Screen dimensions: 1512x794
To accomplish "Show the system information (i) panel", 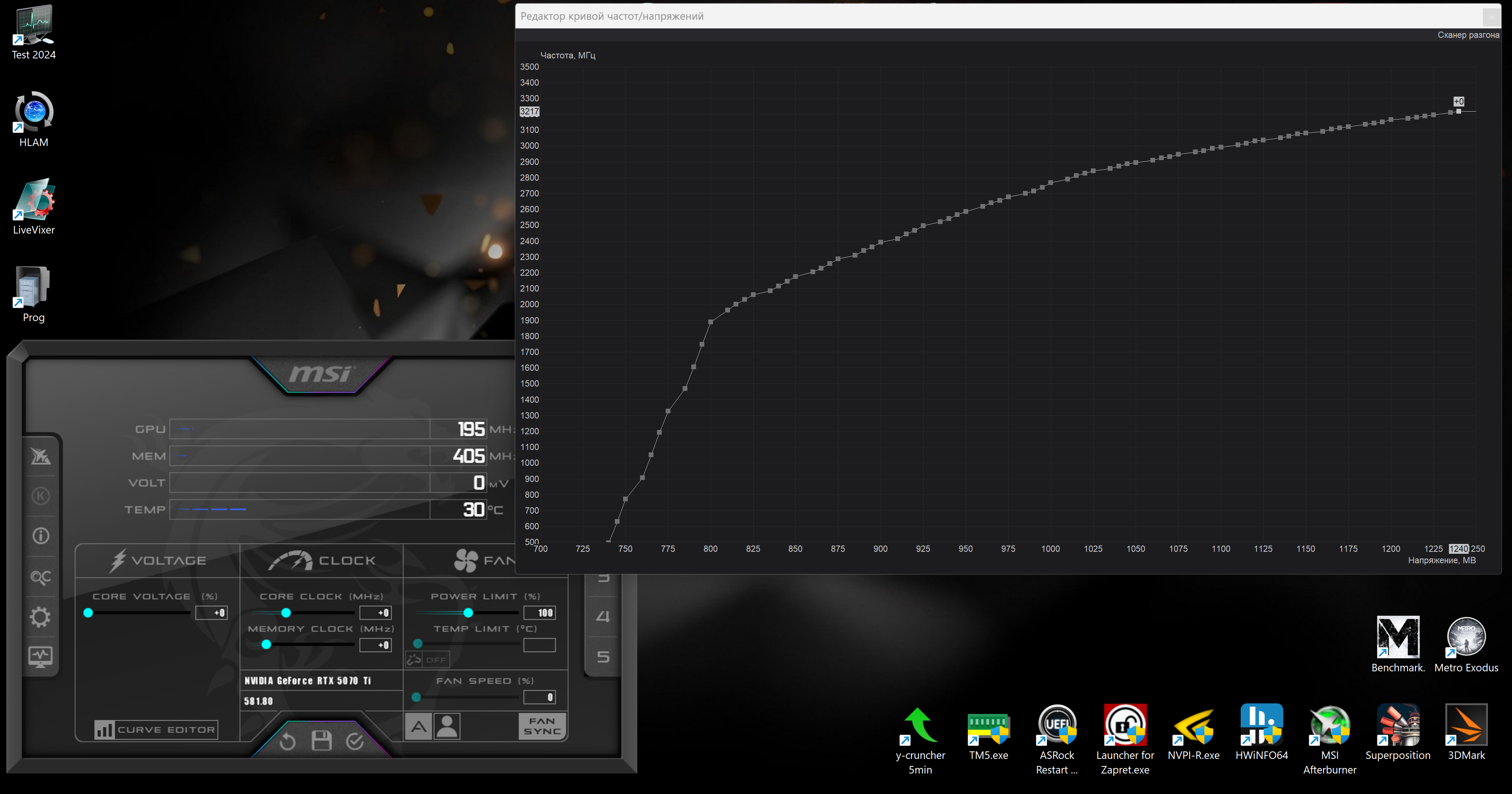I will tap(41, 536).
